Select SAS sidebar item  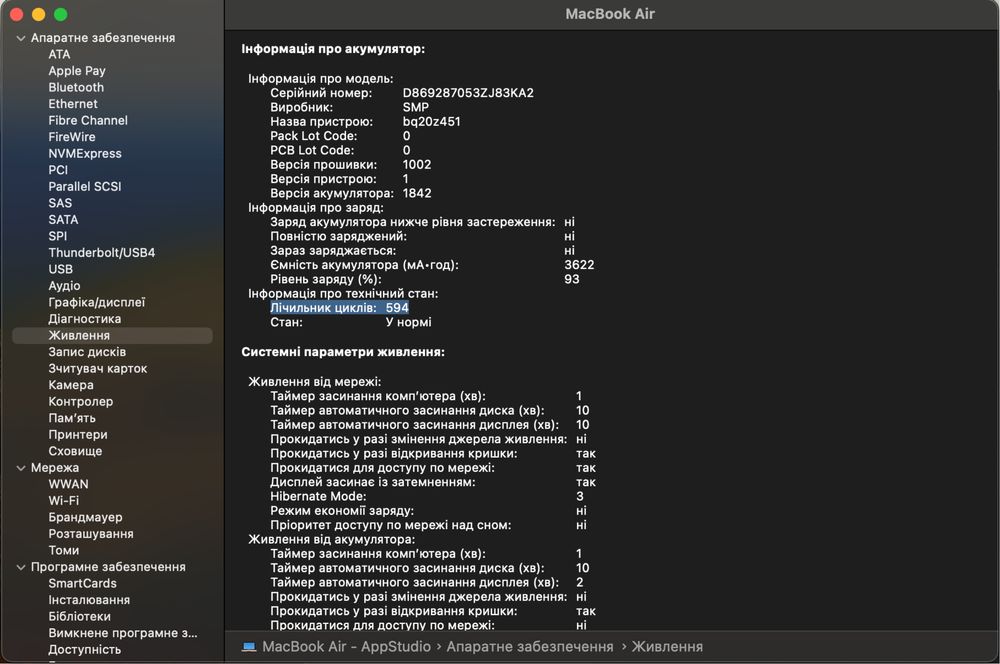(60, 203)
